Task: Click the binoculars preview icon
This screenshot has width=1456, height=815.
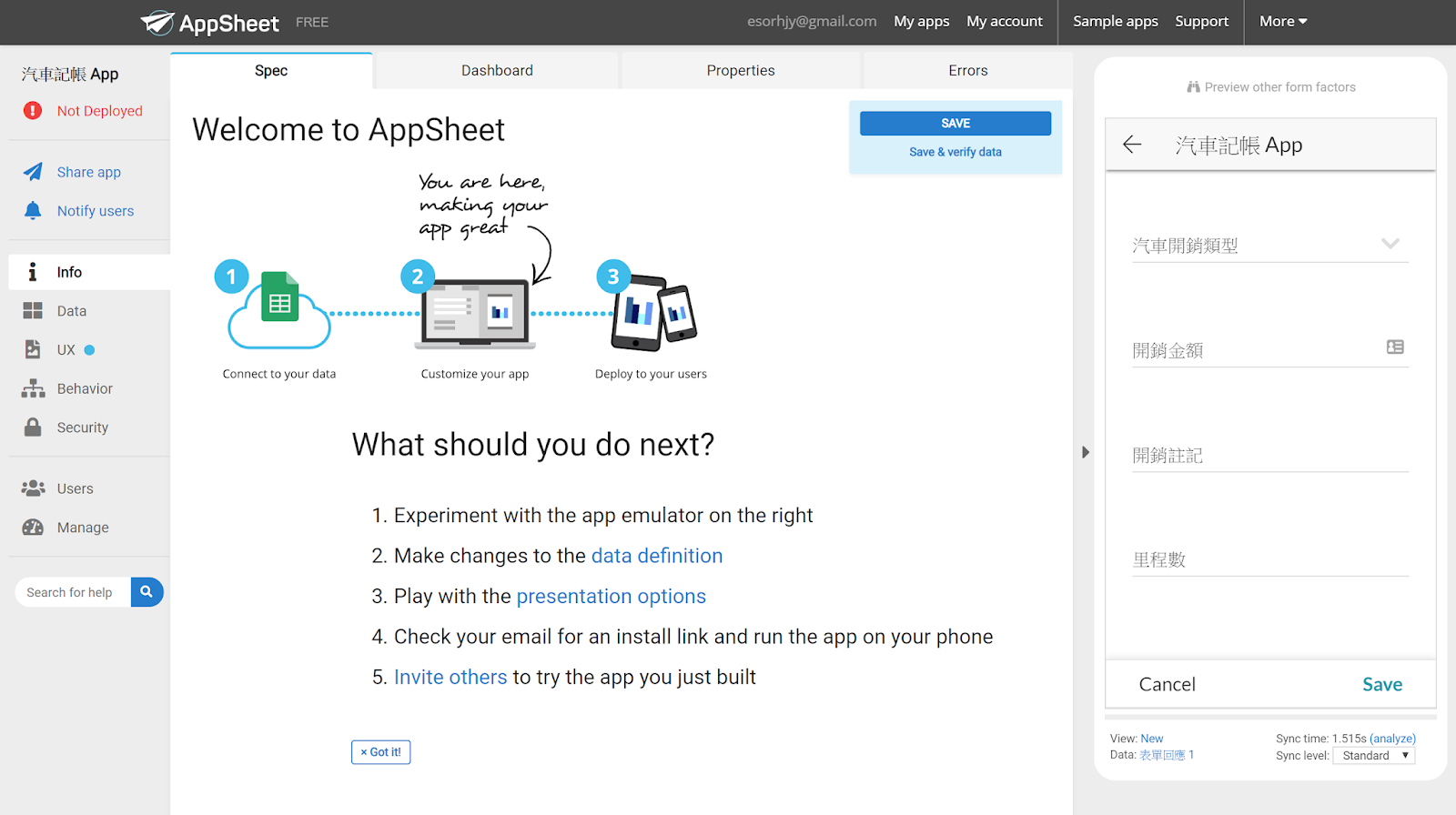Action: 1193,87
